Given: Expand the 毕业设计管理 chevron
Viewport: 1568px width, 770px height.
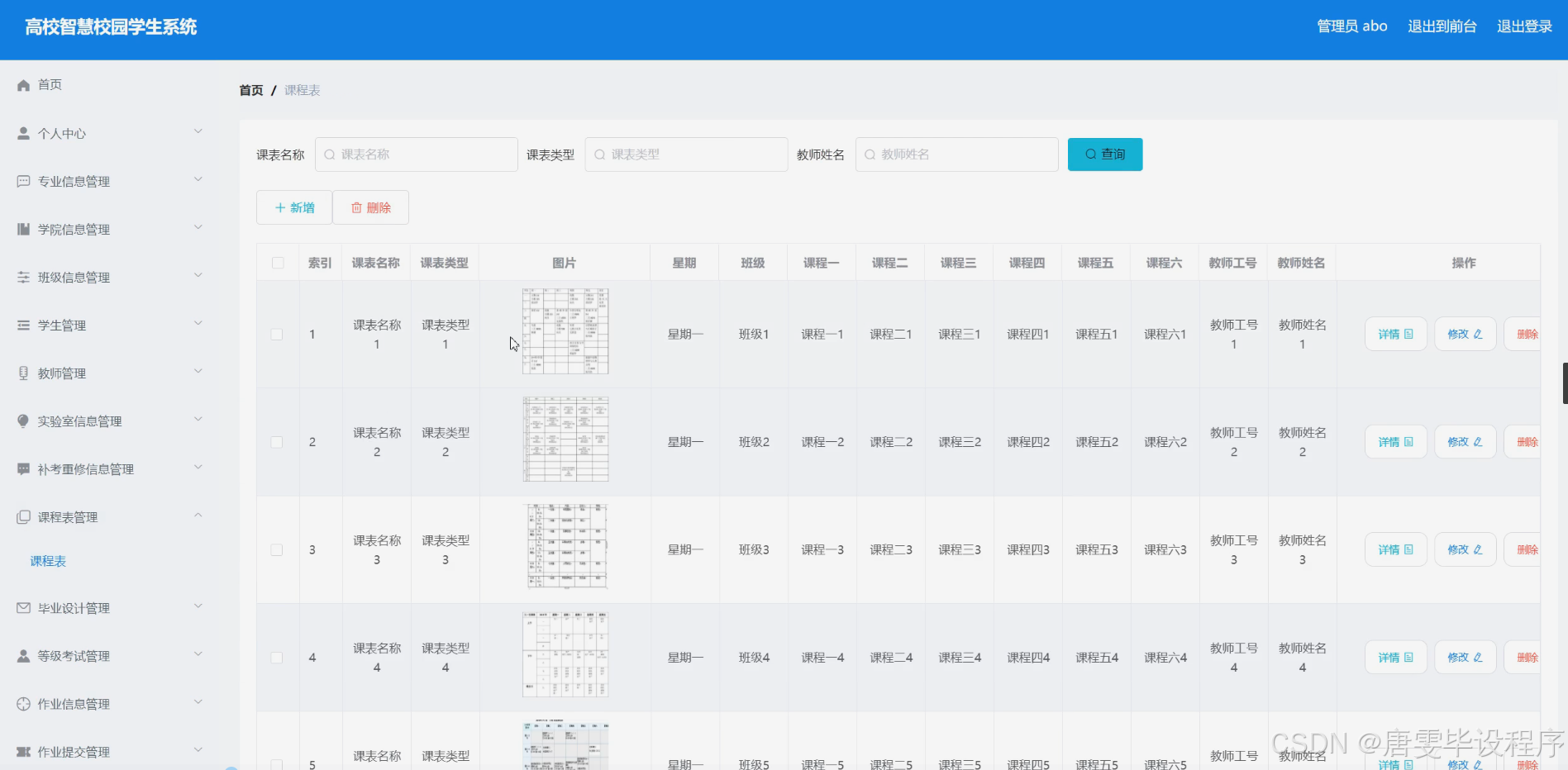Looking at the screenshot, I should point(198,606).
